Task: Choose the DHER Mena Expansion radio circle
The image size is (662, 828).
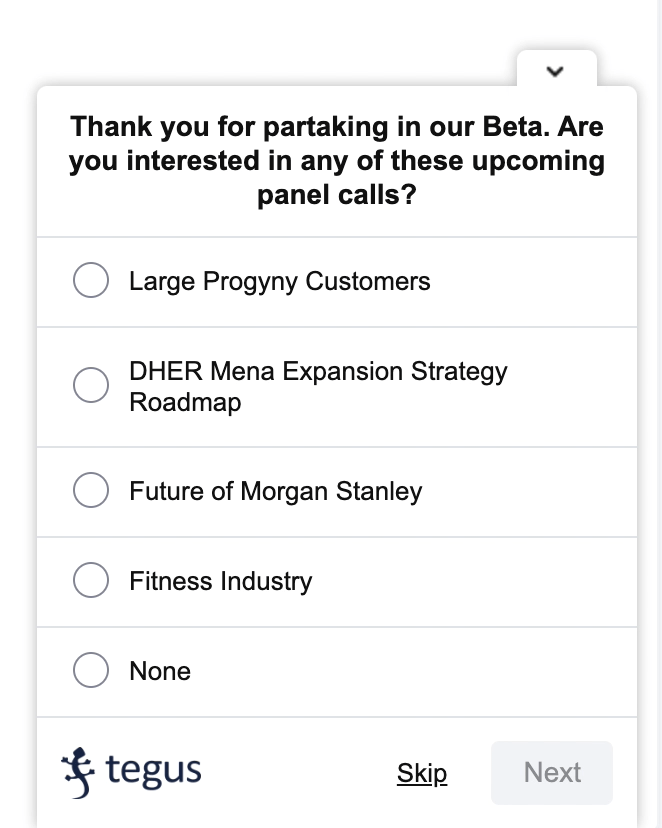Action: [91, 385]
